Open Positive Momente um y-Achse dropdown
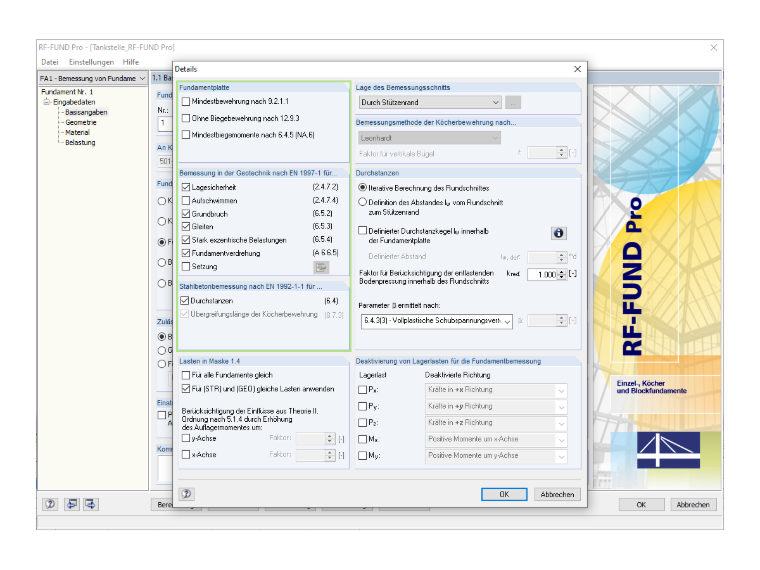This screenshot has width=760, height=570. tap(496, 456)
